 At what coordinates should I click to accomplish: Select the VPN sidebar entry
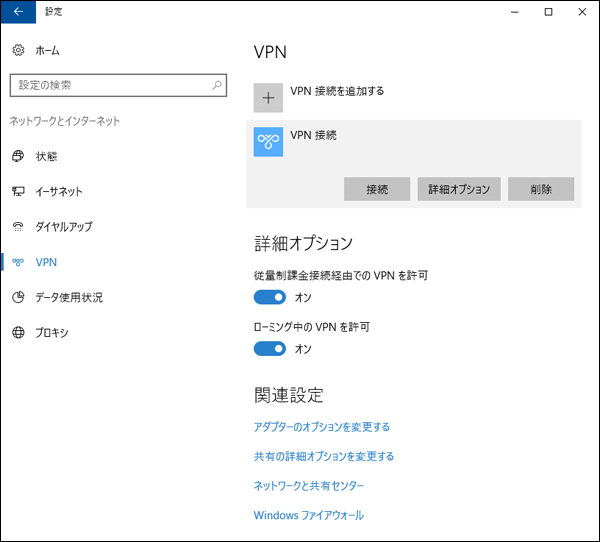[46, 262]
